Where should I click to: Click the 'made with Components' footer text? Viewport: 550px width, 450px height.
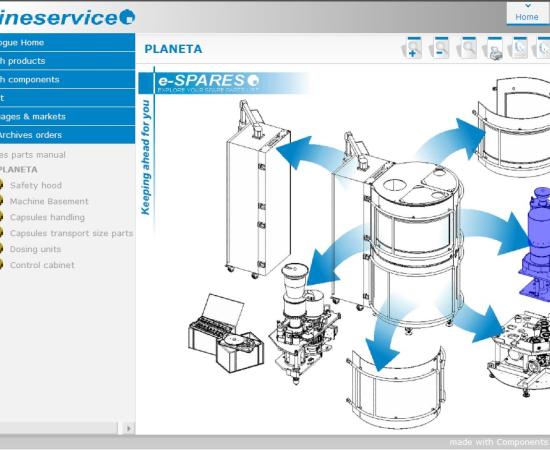pos(499,442)
